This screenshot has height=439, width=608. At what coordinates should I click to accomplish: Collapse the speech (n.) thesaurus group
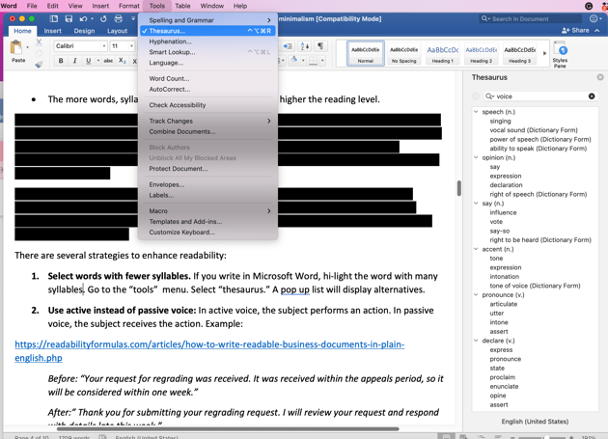tap(476, 112)
